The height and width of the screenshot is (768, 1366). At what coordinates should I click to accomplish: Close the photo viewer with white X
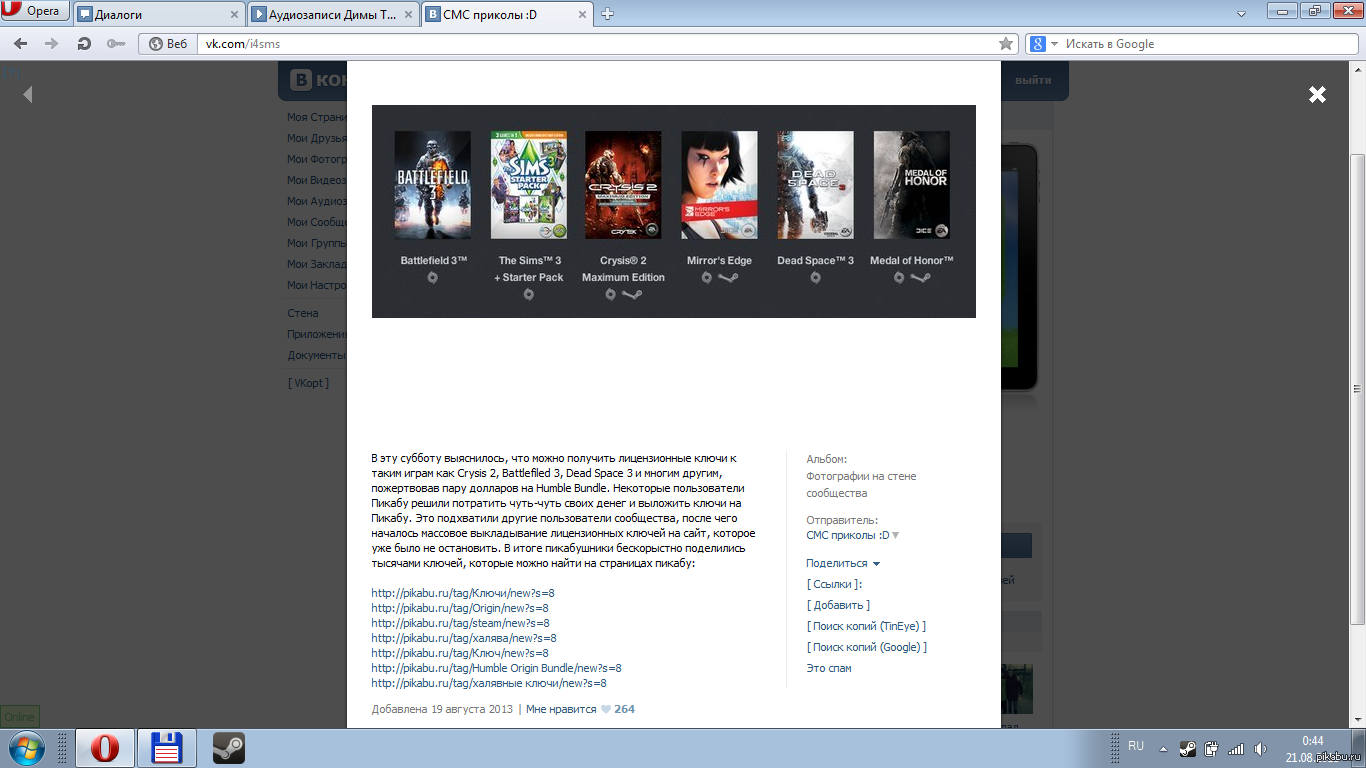pos(1317,94)
